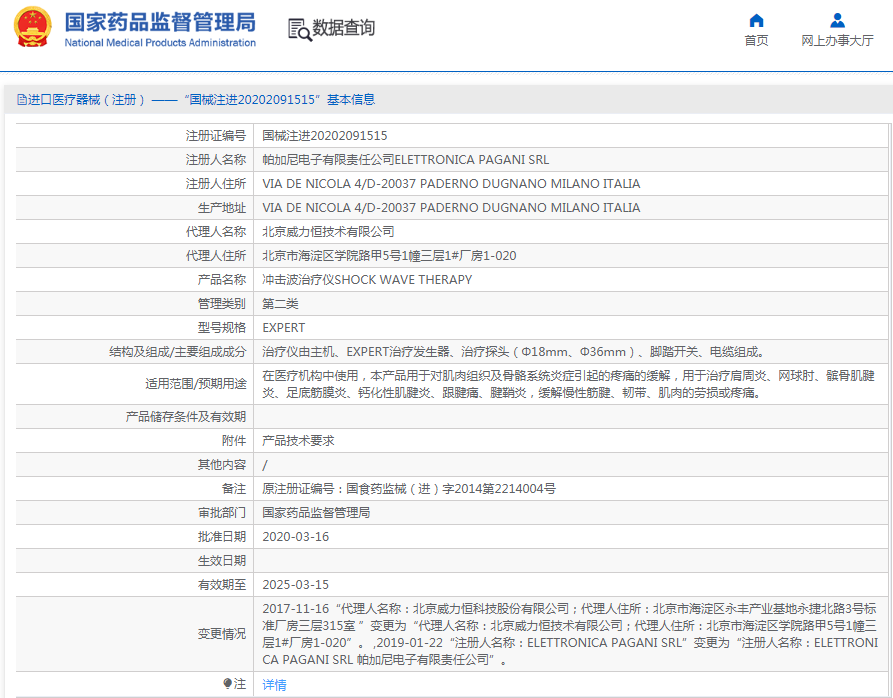The image size is (893, 698).
Task: Click the person icon above 网上办事大厅
Action: click(x=837, y=20)
